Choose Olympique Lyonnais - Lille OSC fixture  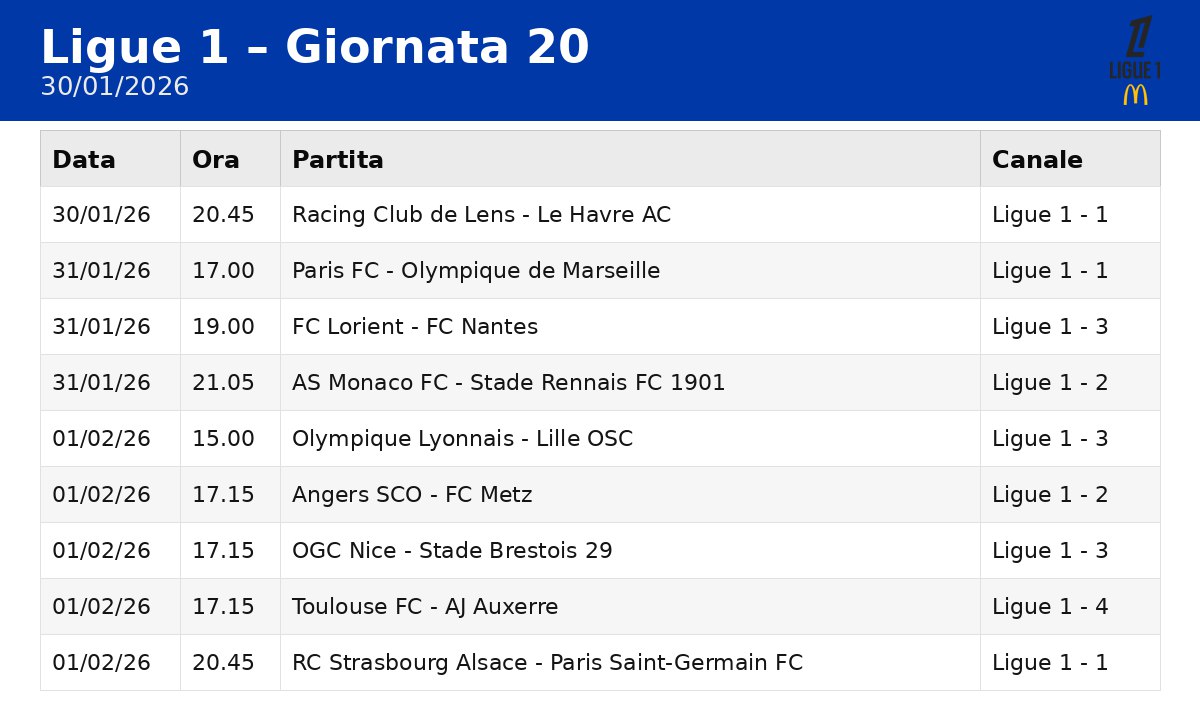(x=600, y=439)
